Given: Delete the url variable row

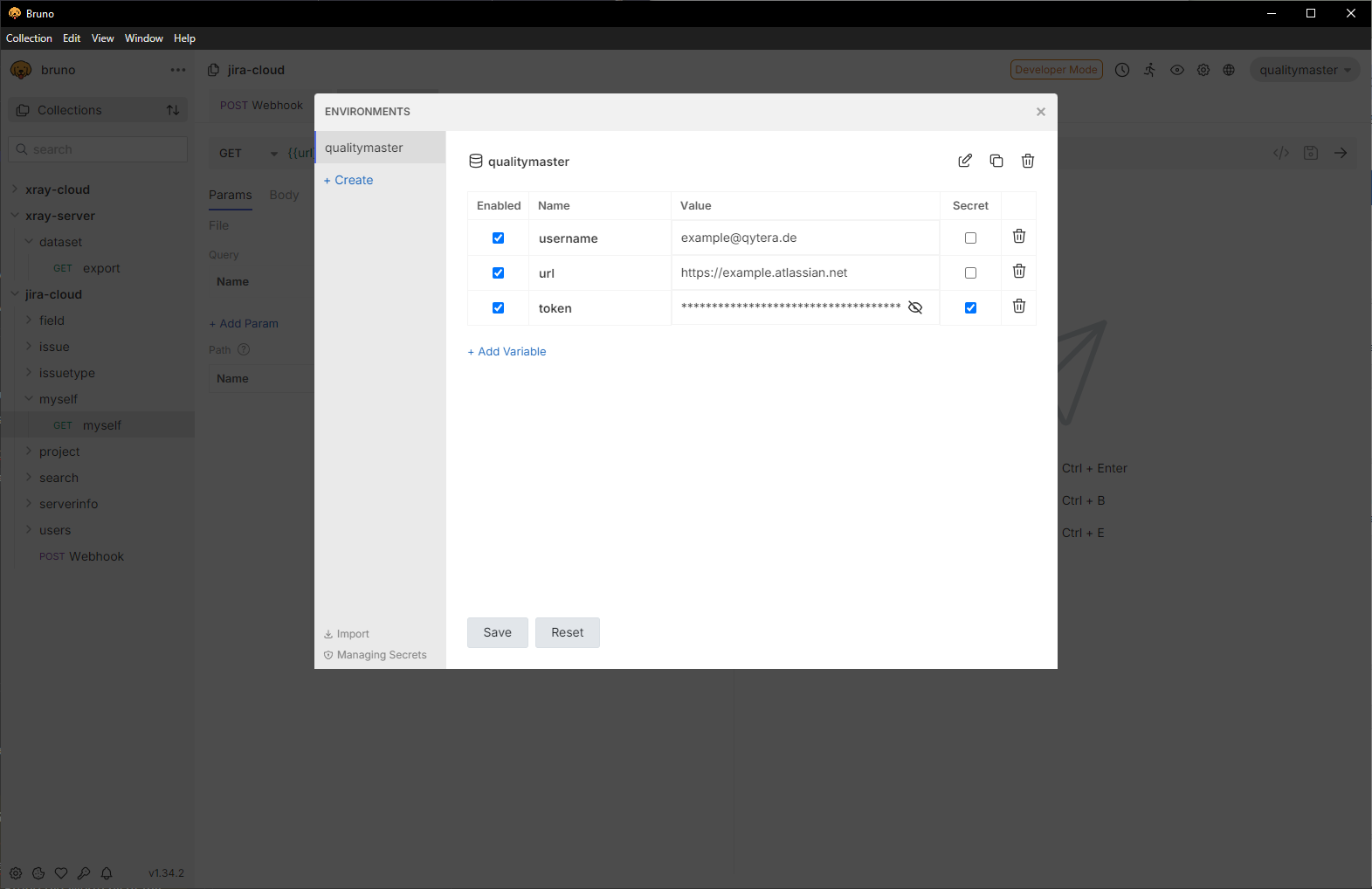Looking at the screenshot, I should (1018, 272).
